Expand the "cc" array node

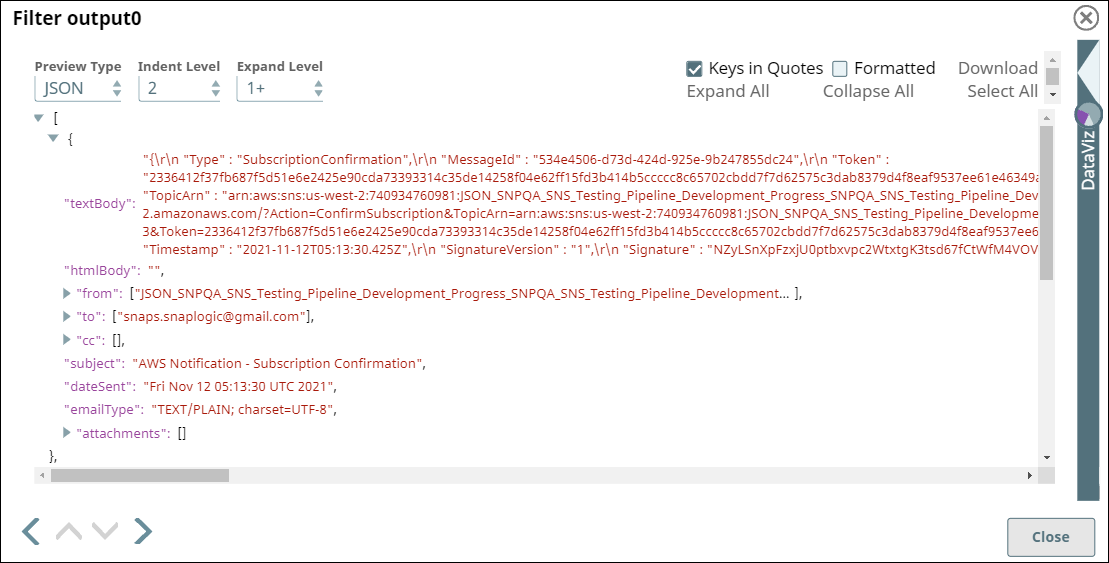pyautogui.click(x=66, y=339)
